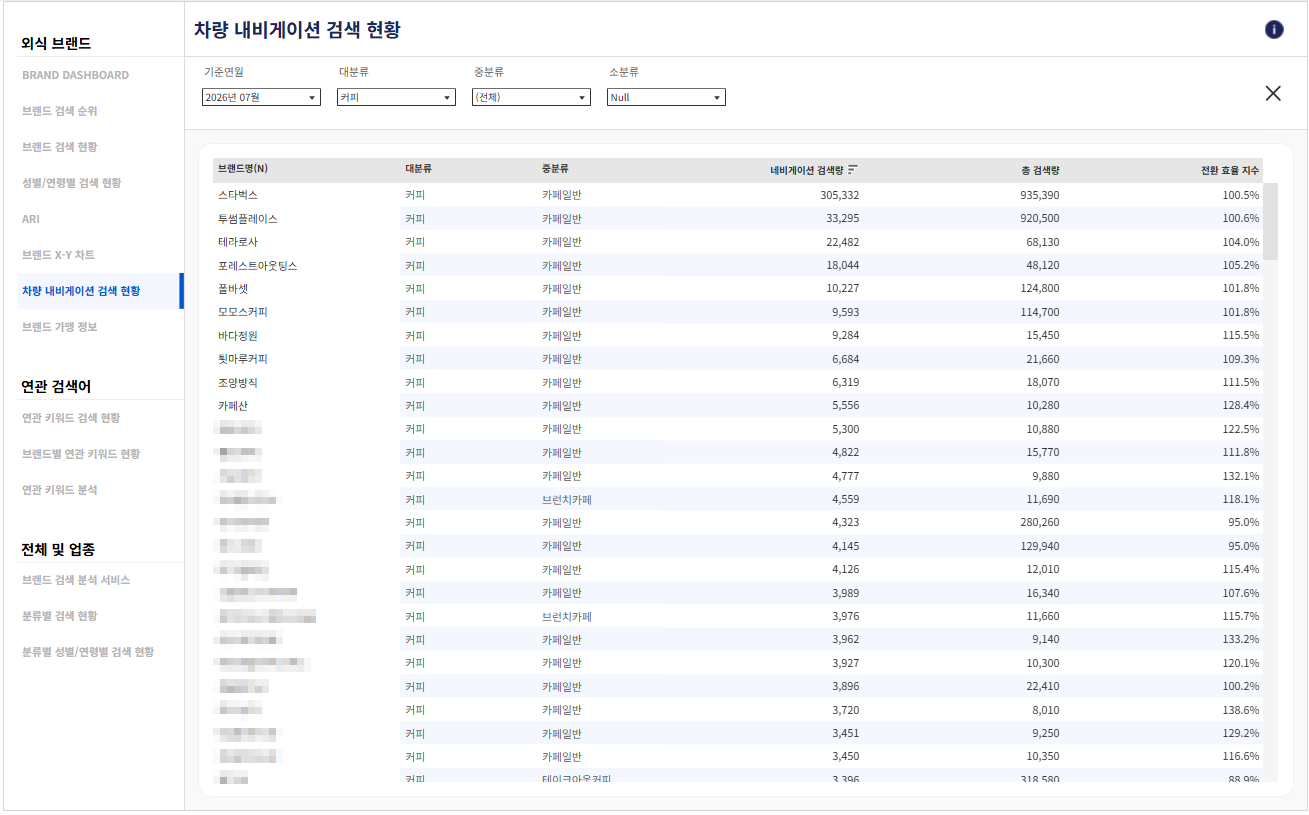This screenshot has height=815, width=1309.
Task: Click total search value 280,260
Action: pyautogui.click(x=1039, y=523)
